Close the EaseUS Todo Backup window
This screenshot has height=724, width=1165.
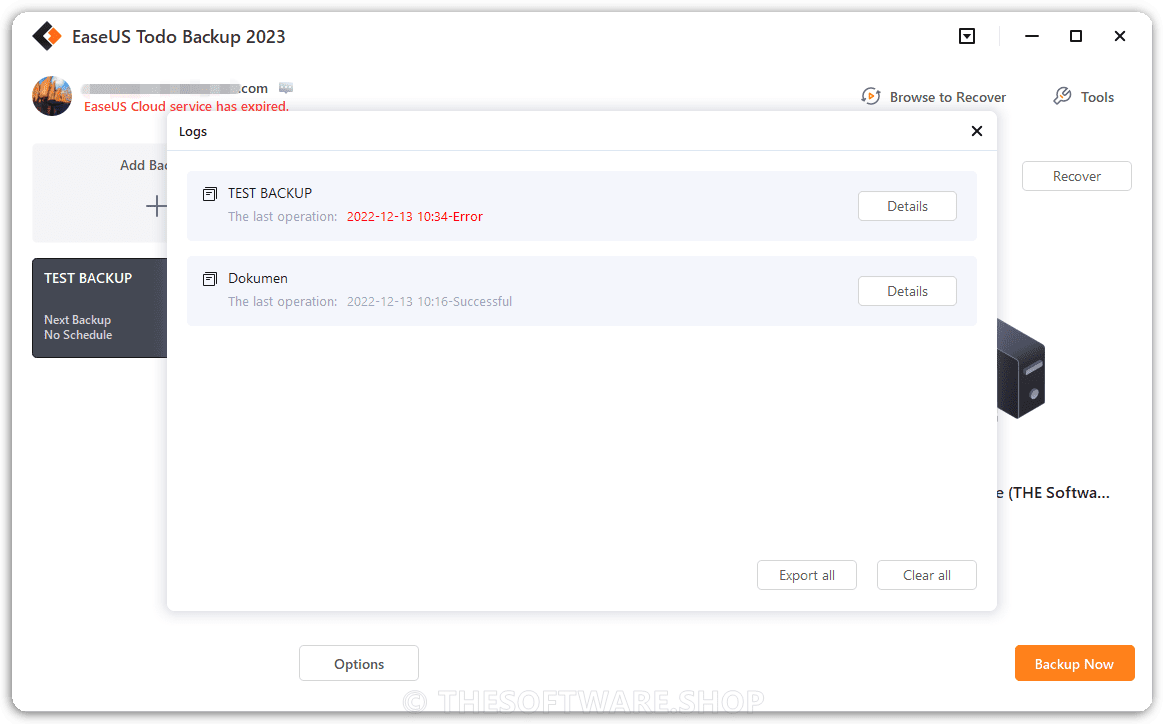1120,36
